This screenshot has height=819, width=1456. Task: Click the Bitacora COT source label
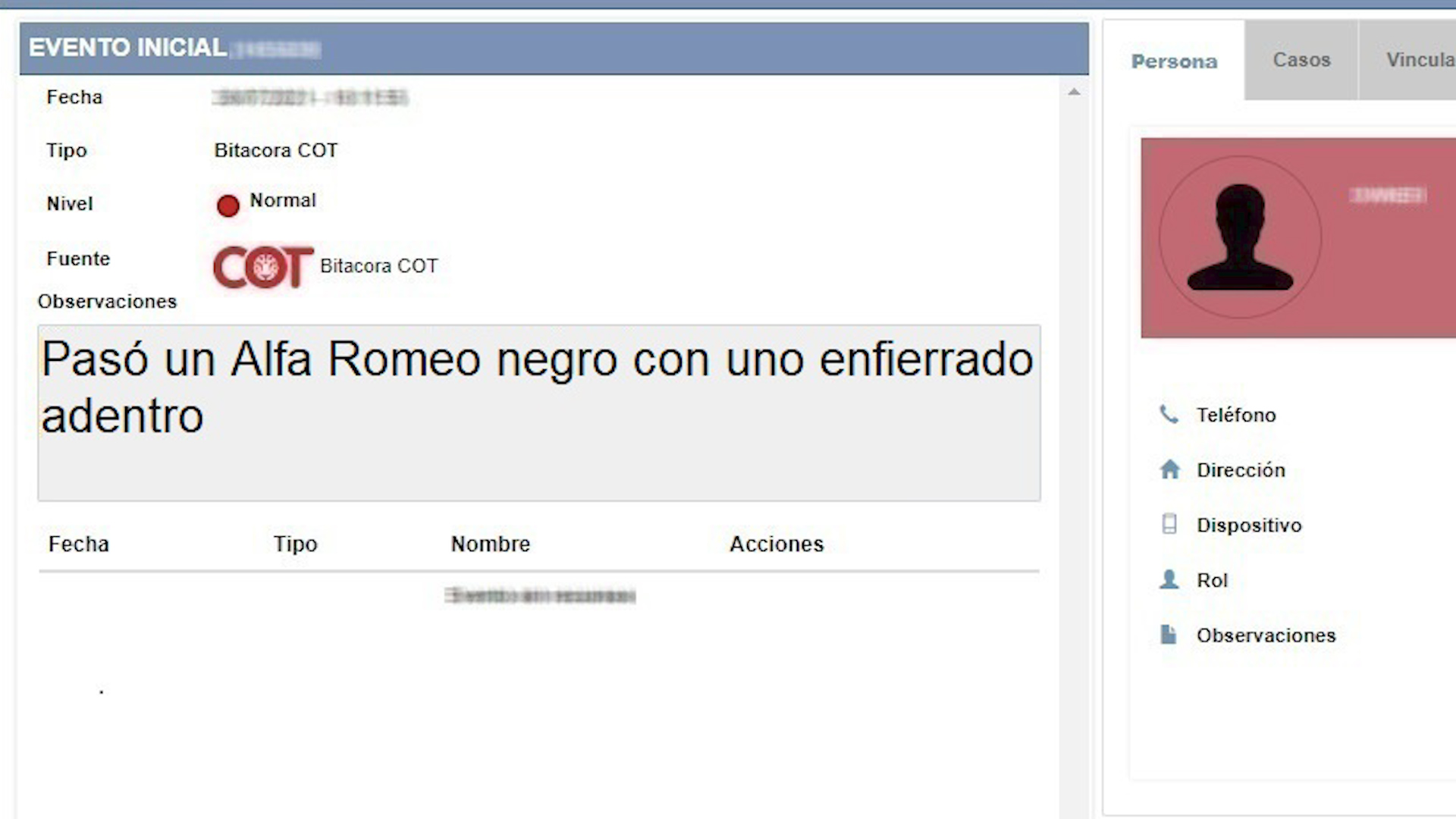coord(378,266)
